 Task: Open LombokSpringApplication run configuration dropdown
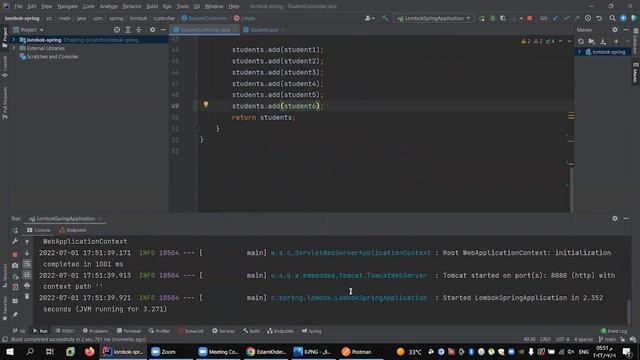click(435, 18)
